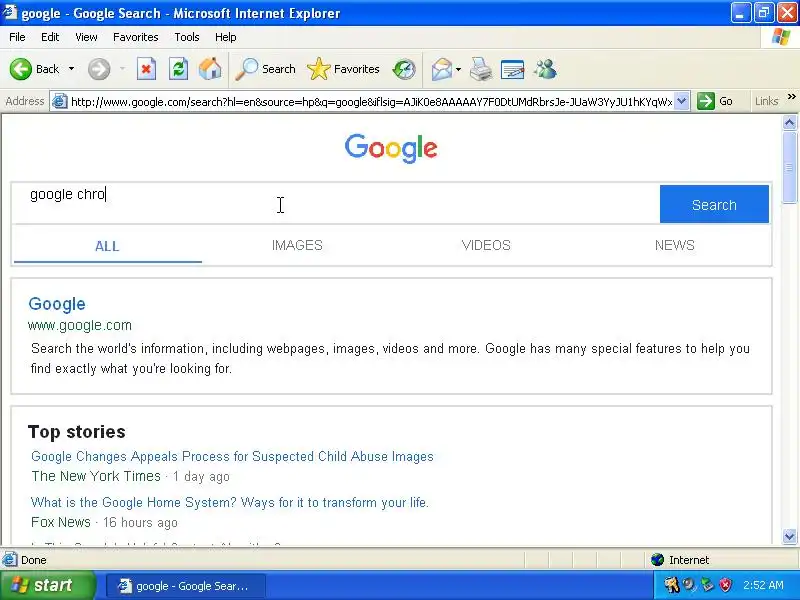Open the Forward history dropdown arrow
The height and width of the screenshot is (600, 800).
(122, 69)
